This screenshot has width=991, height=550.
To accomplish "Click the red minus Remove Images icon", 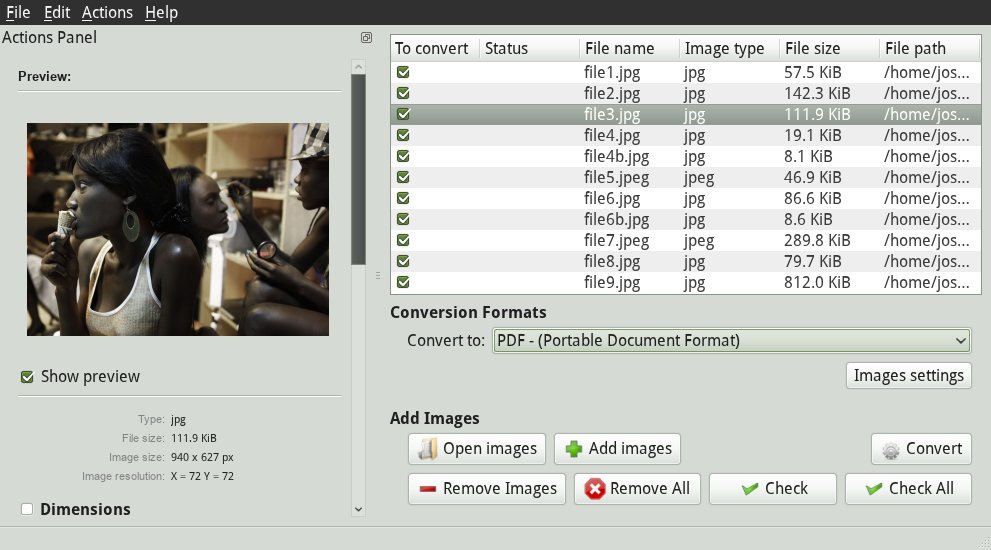I will [x=428, y=489].
